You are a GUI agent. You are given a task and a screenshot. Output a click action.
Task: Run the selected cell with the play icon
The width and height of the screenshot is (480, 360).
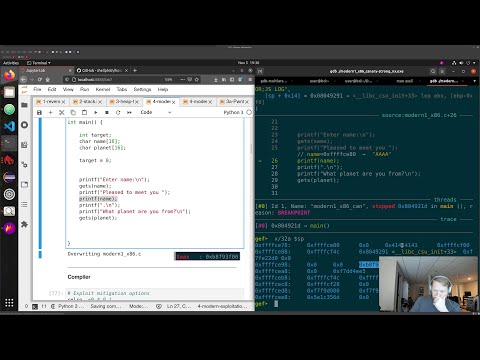[96, 113]
